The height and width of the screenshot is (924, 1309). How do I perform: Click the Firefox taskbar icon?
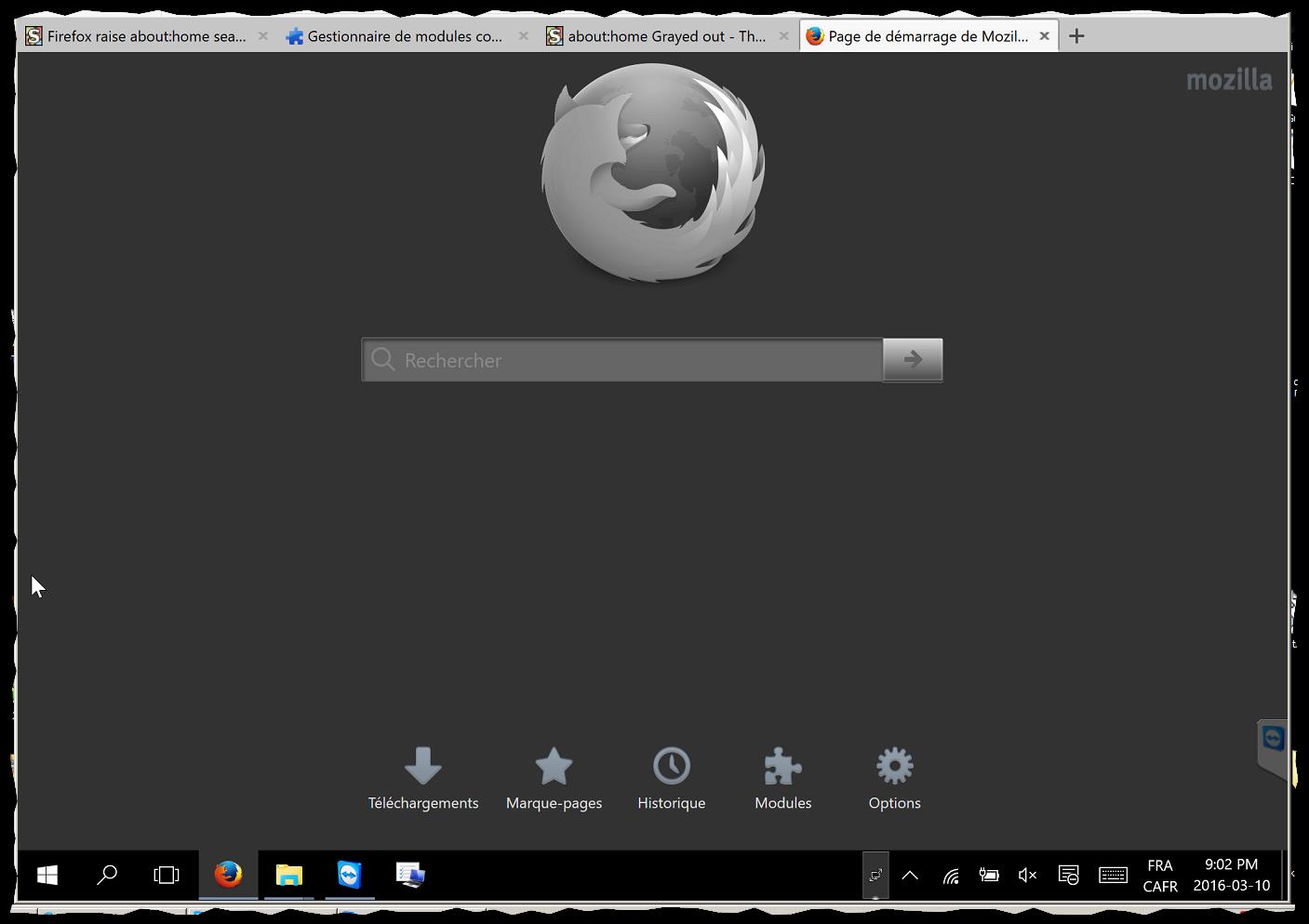228,875
